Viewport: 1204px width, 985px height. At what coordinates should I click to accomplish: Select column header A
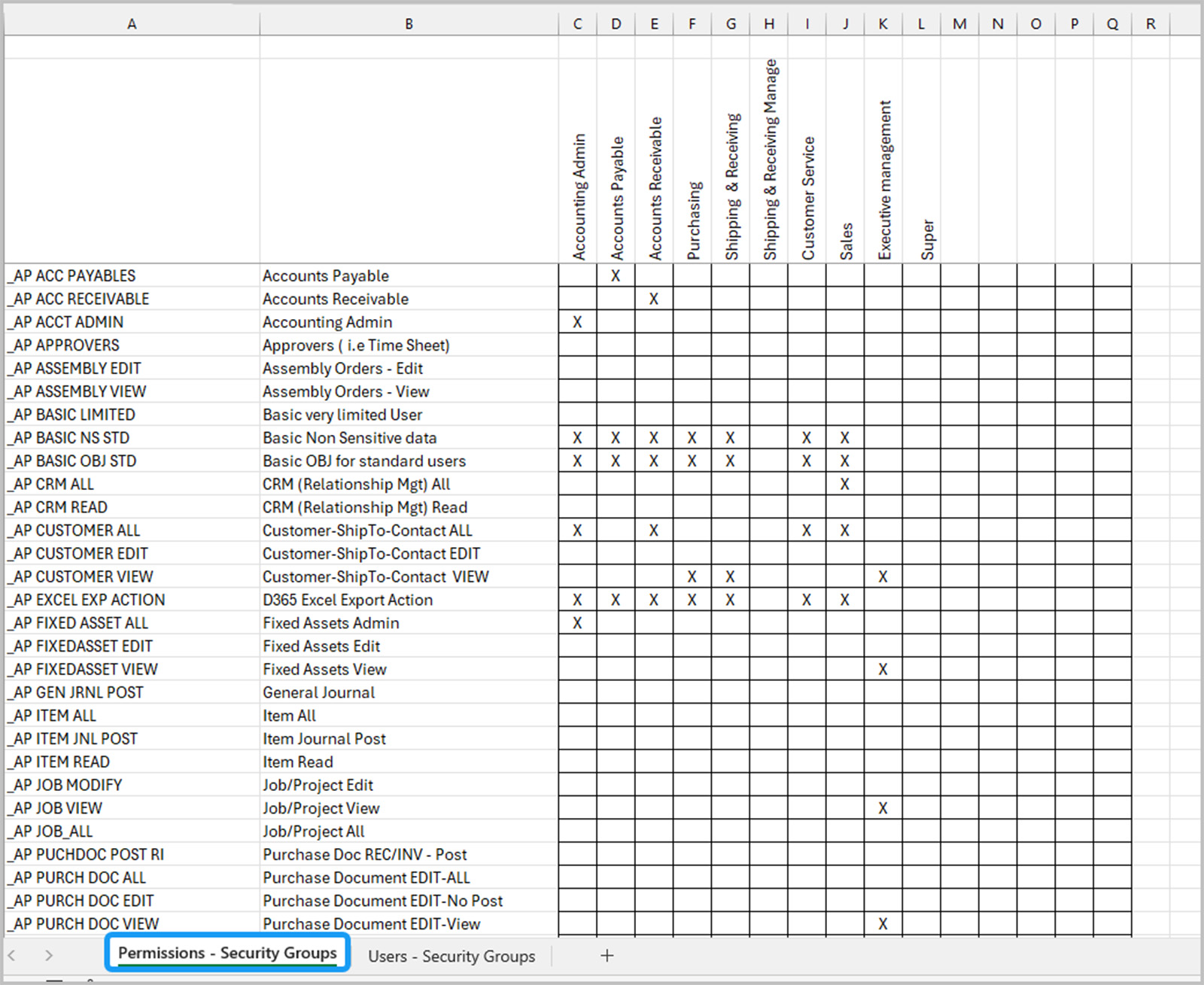point(132,23)
